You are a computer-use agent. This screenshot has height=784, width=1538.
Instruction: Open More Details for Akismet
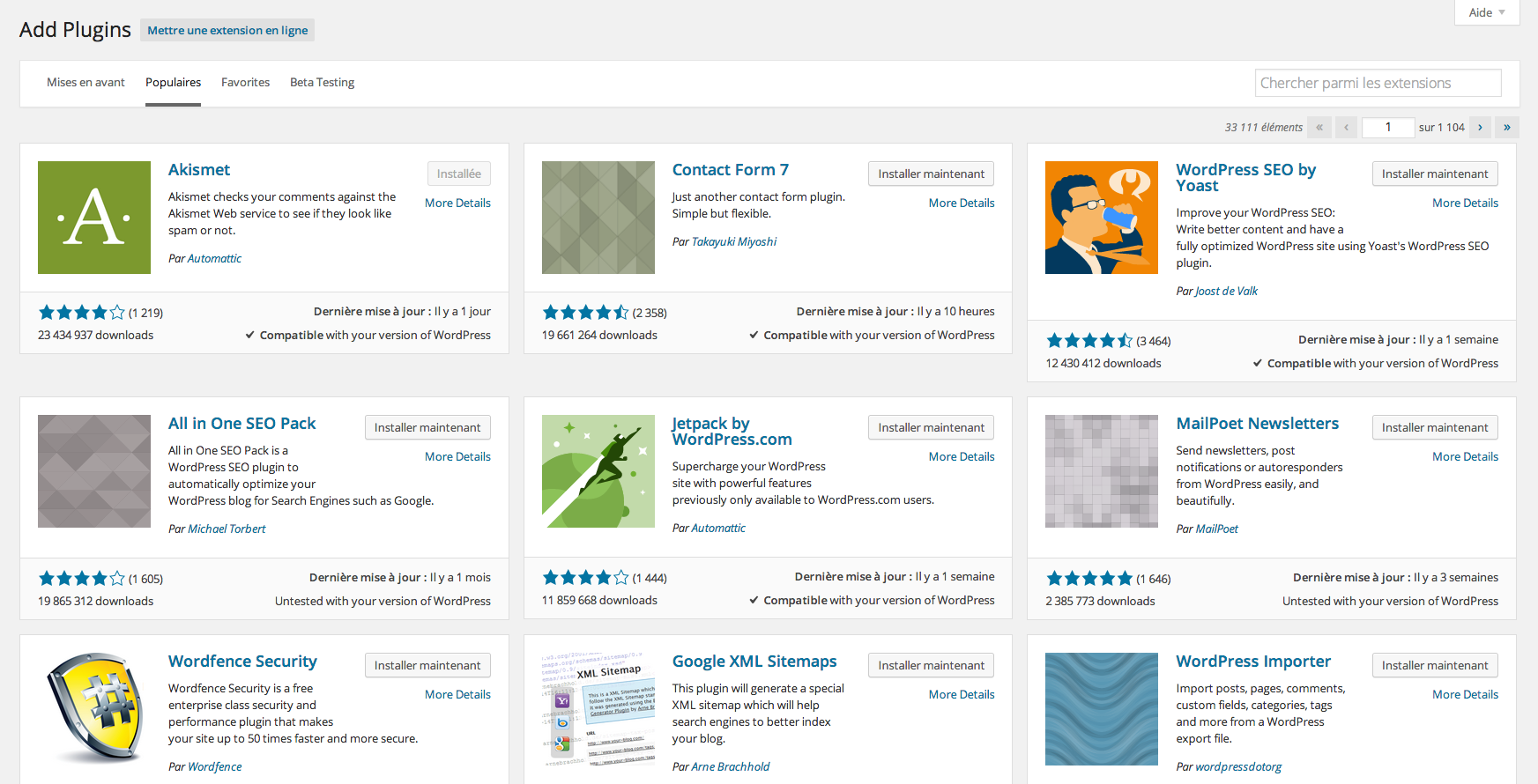click(457, 203)
